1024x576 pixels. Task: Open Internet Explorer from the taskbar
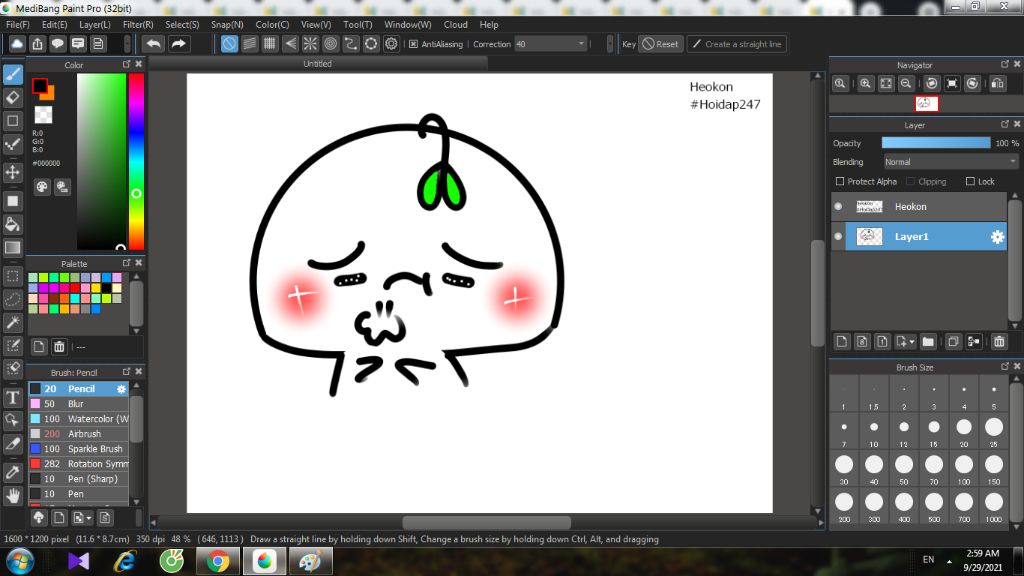point(124,561)
